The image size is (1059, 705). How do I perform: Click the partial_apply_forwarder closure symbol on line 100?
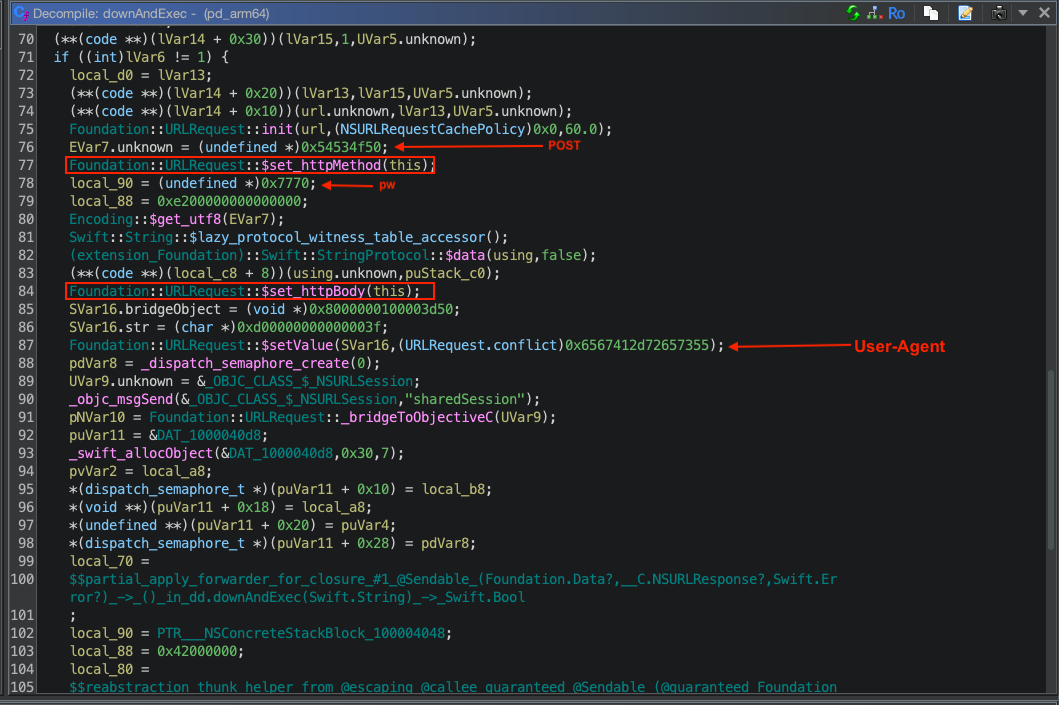453,579
